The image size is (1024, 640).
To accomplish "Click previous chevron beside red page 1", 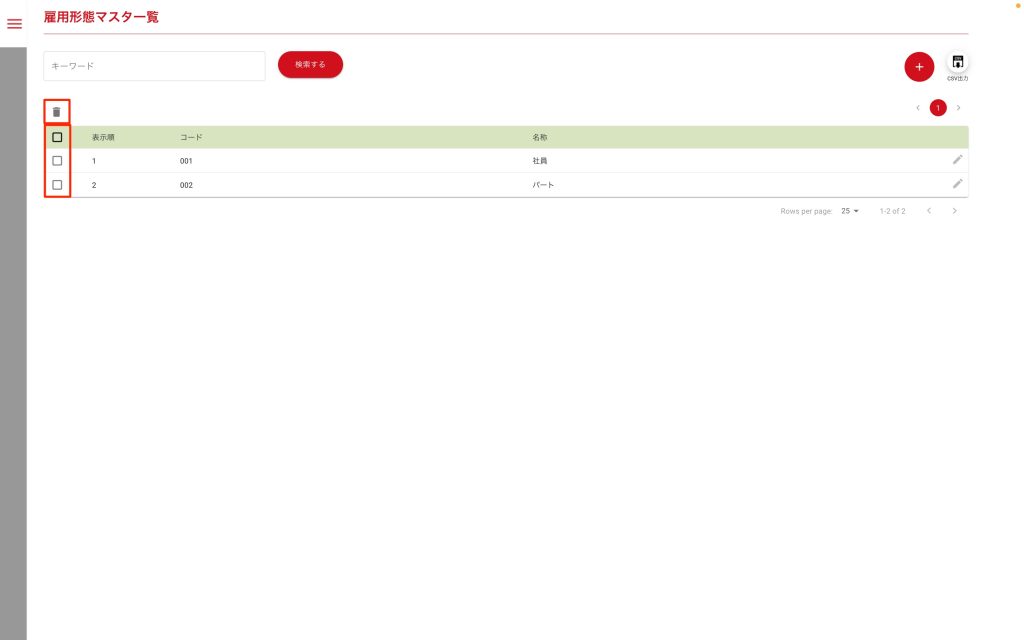I will pos(918,108).
